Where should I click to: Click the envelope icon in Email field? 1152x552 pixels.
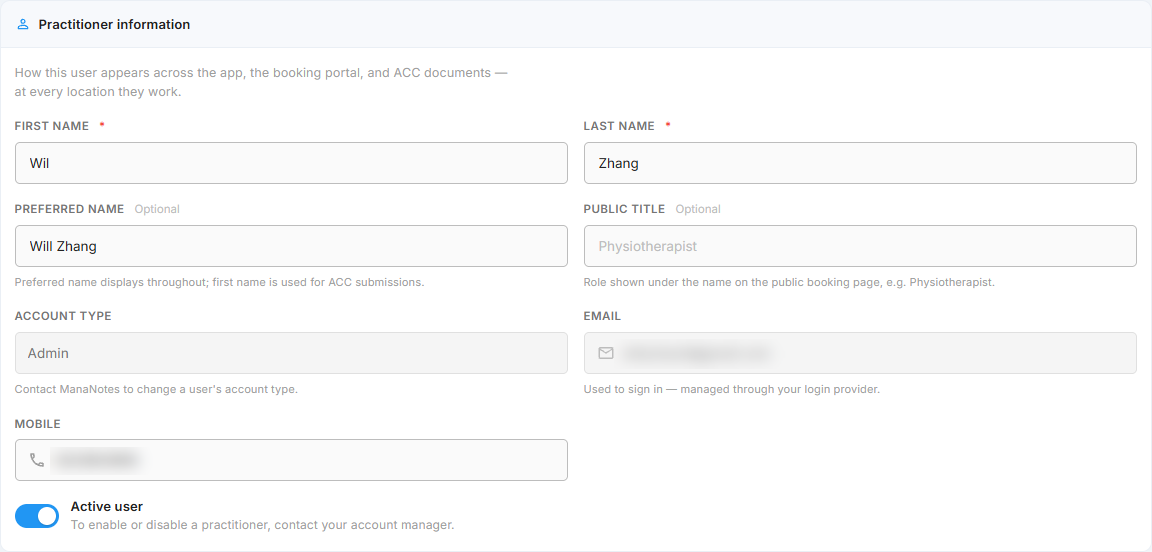(606, 354)
